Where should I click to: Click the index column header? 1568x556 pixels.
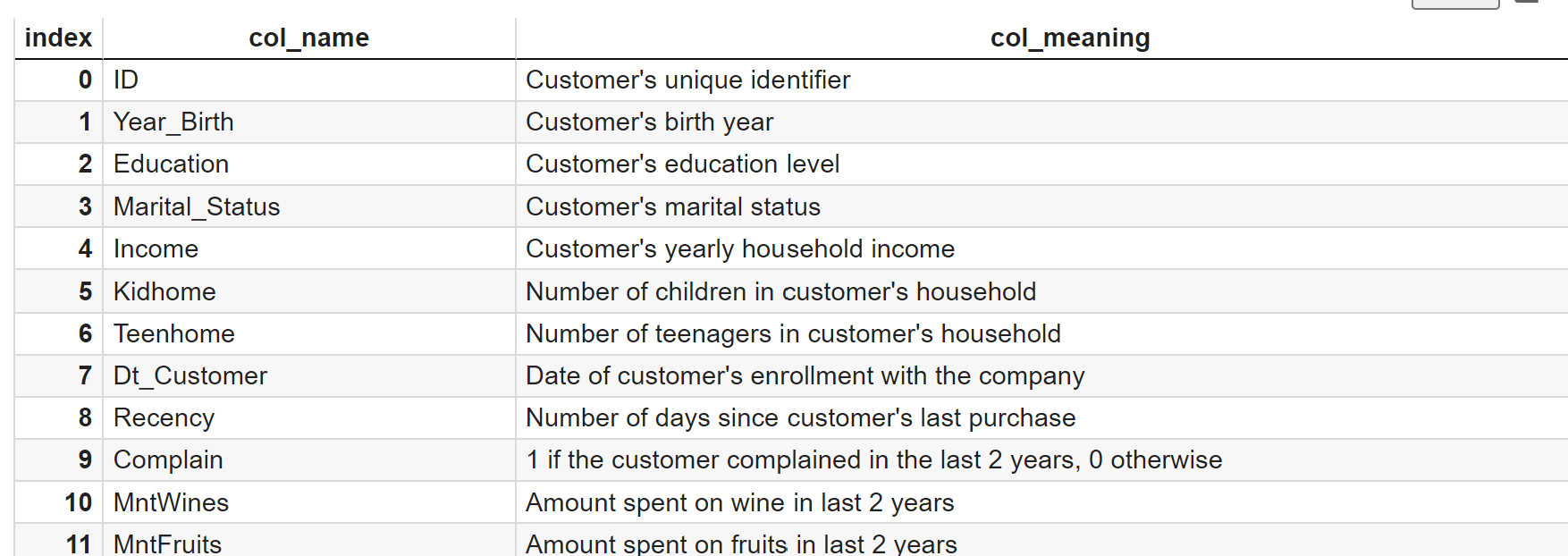pos(58,38)
